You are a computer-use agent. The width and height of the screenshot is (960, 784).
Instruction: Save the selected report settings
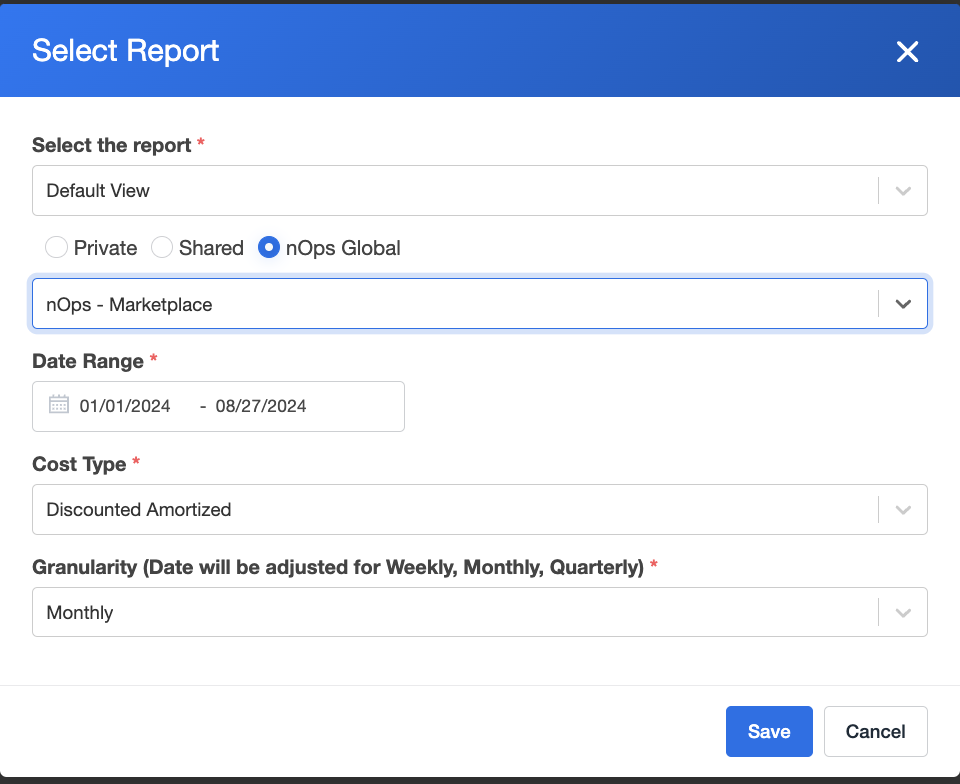click(769, 731)
